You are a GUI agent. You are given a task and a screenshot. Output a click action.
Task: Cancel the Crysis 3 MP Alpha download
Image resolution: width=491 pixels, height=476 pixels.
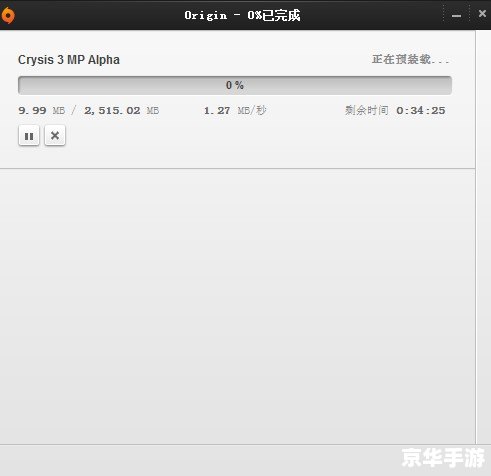(55, 135)
